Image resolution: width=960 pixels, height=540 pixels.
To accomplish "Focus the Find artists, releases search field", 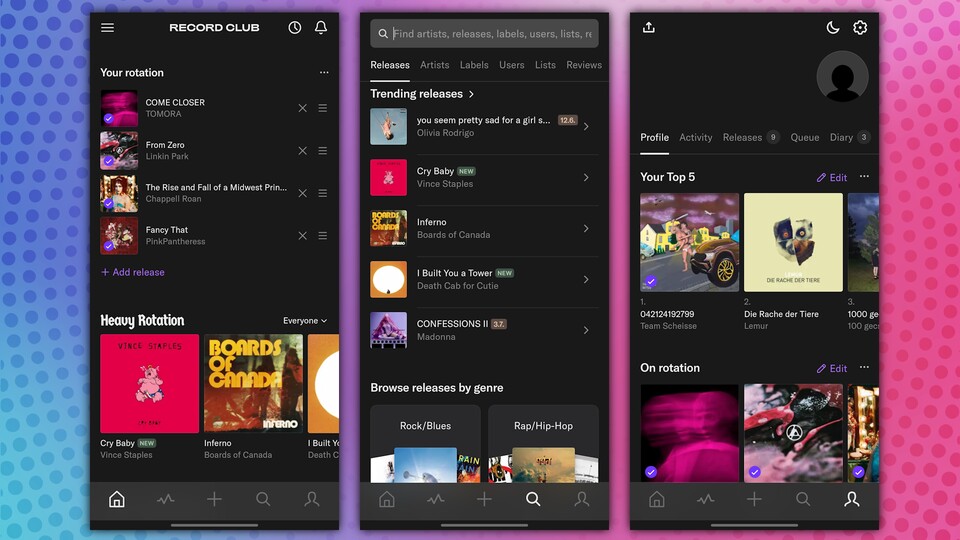I will [484, 34].
